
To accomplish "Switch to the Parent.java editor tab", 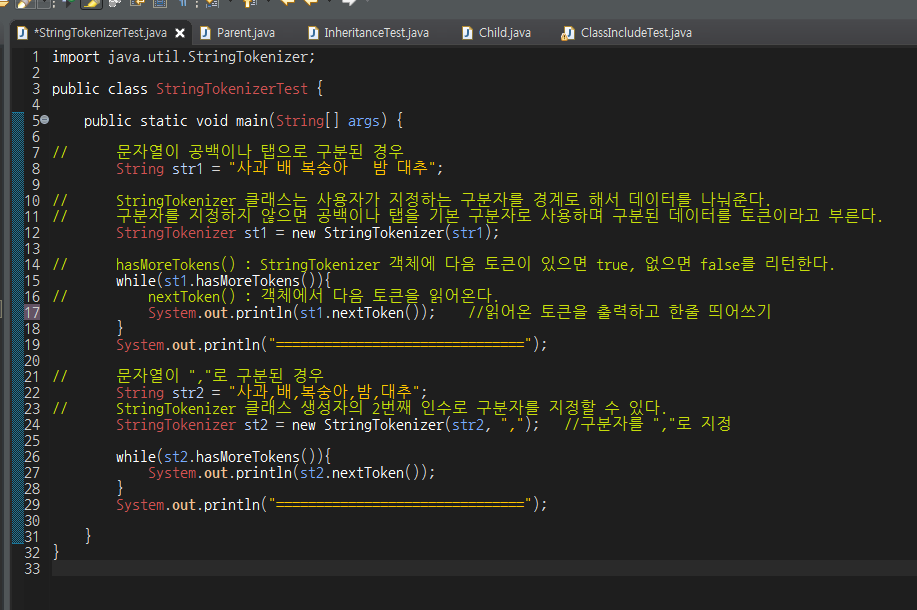I will coord(245,33).
